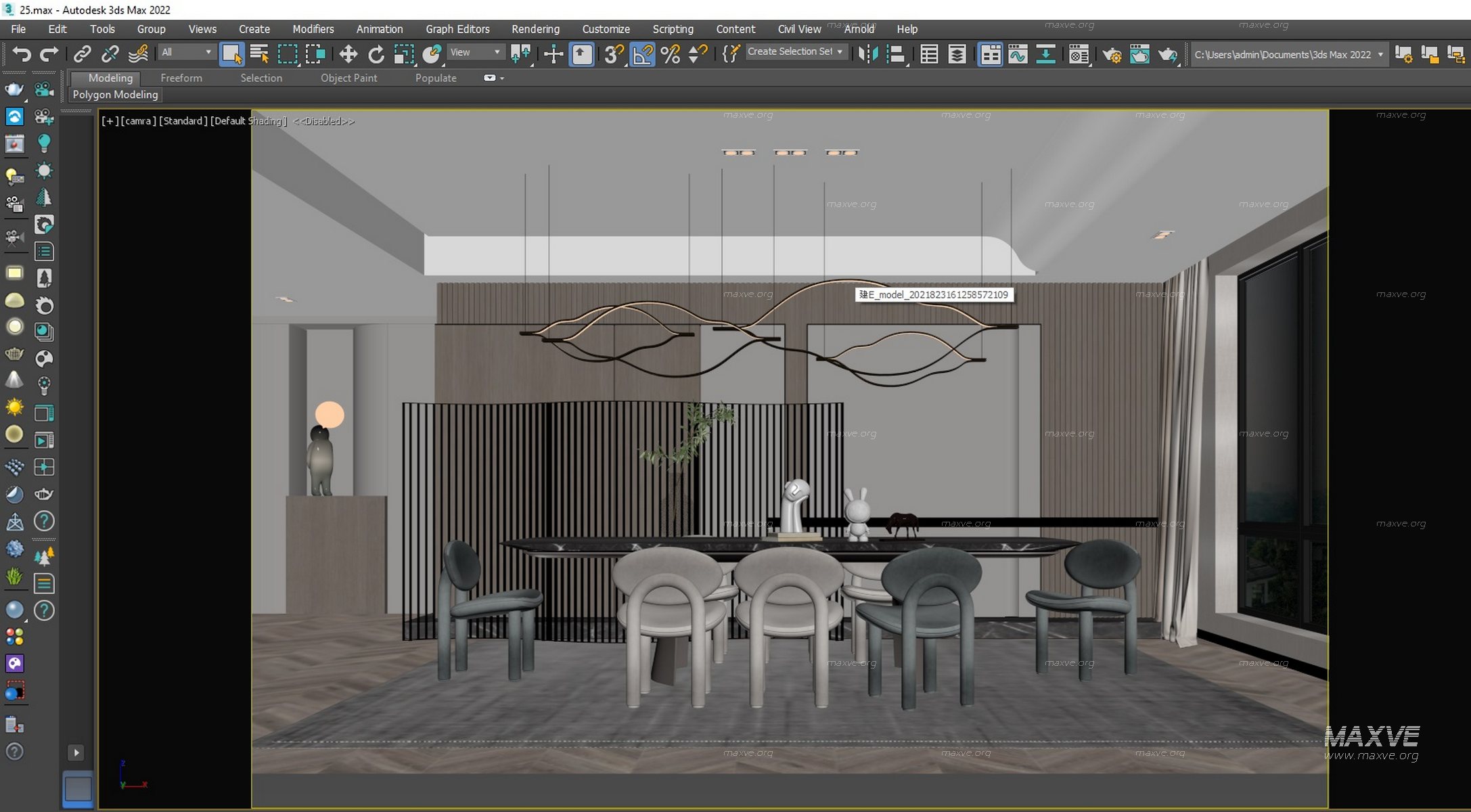Open the Select by Name dialog

point(259,53)
